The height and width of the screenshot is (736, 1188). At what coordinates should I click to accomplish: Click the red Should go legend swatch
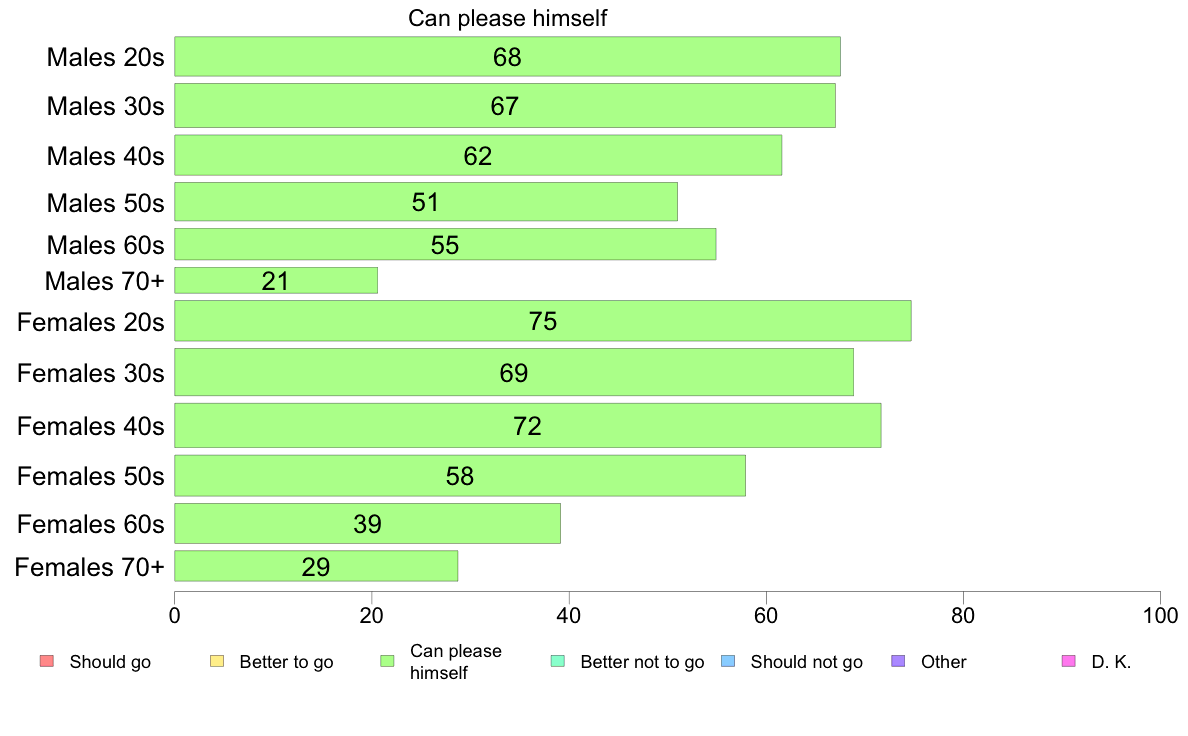point(47,661)
